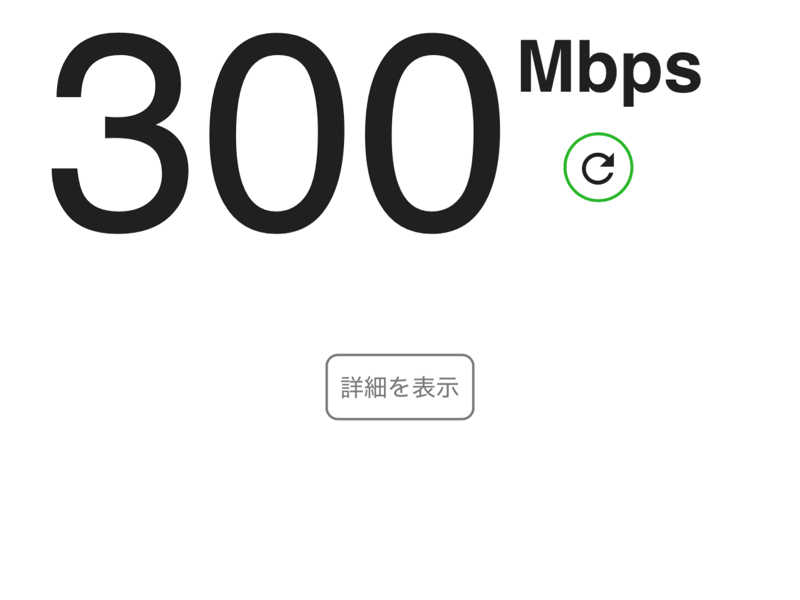This screenshot has height=600, width=800.
Task: Trigger a new measurement with reload icon
Action: (598, 167)
